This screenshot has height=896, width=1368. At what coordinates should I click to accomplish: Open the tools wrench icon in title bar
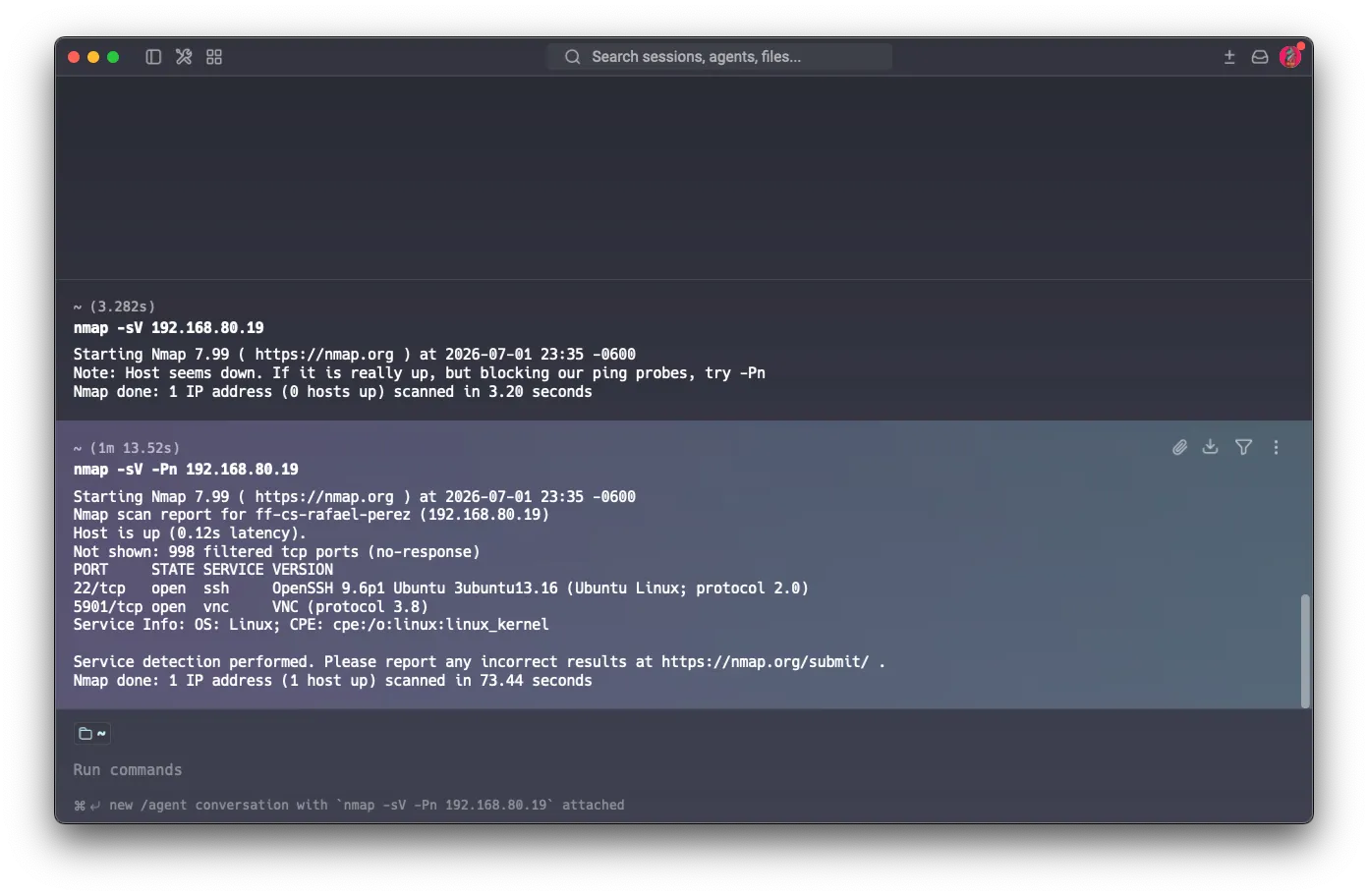(184, 57)
